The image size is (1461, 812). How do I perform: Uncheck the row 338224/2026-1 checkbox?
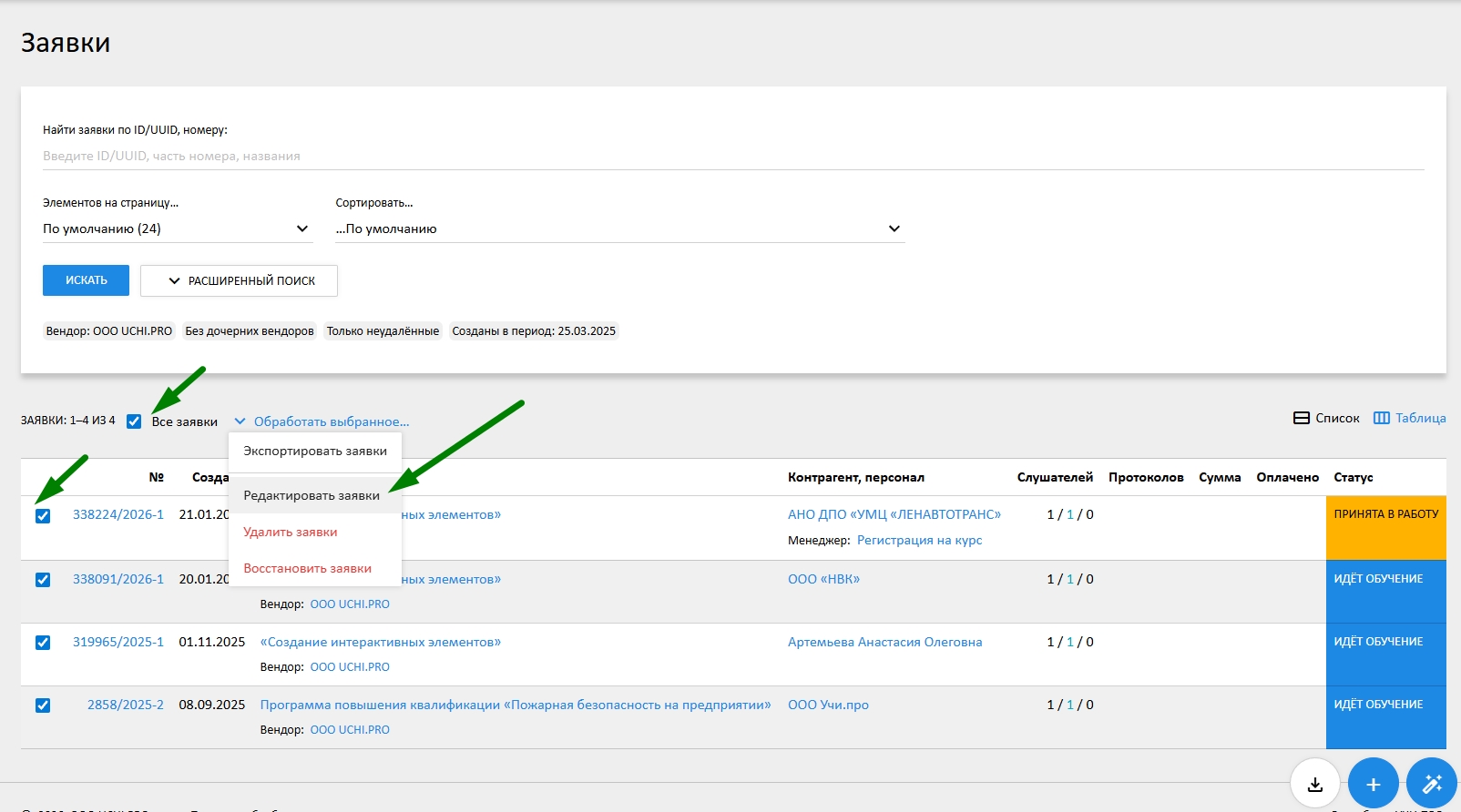point(43,516)
